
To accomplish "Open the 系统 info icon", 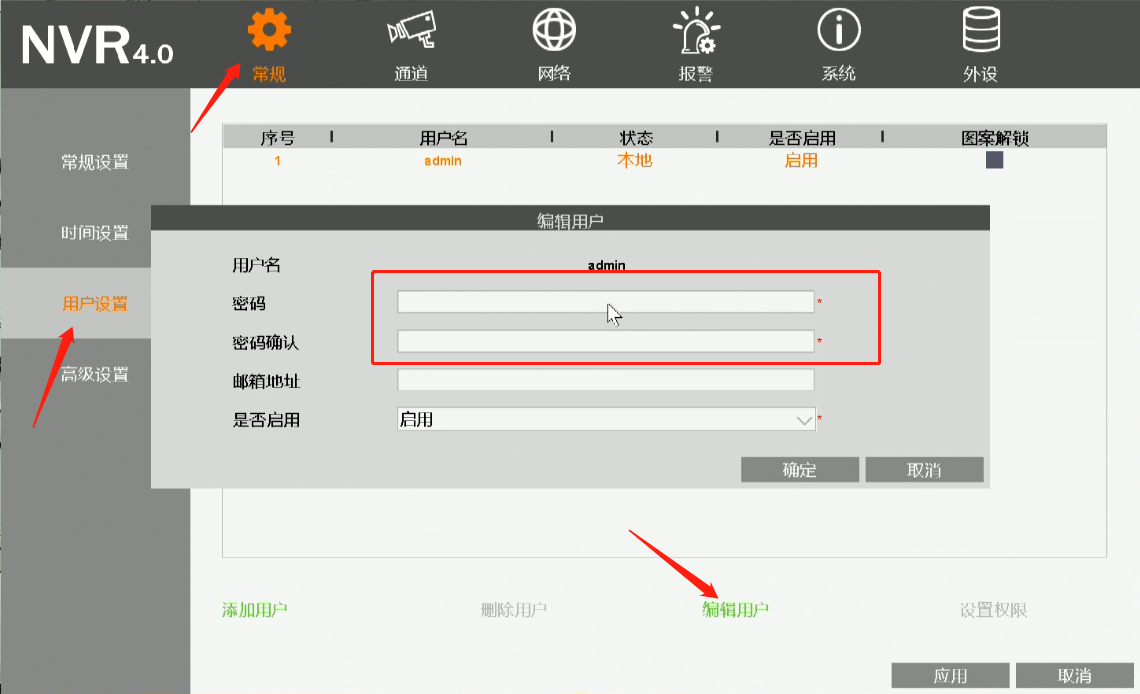I will coord(838,31).
